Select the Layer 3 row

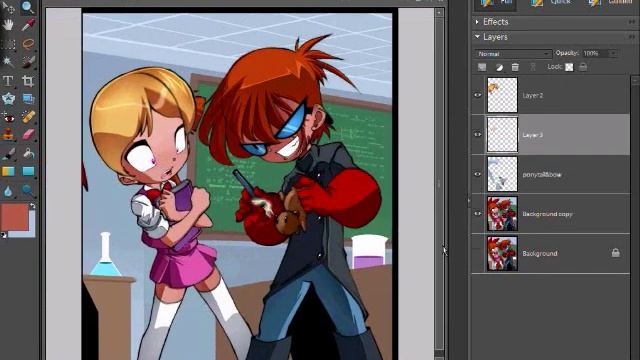click(551, 135)
